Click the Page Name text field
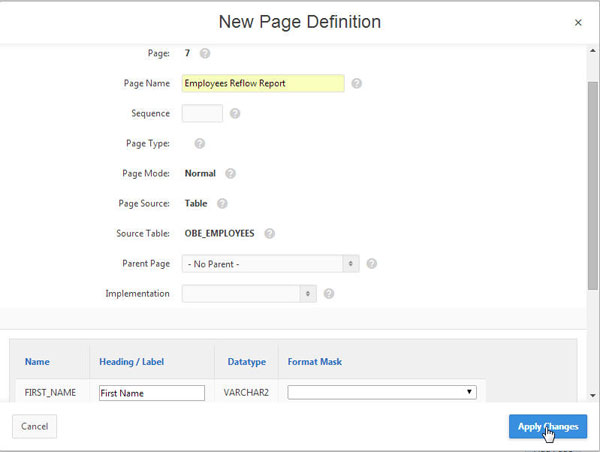This screenshot has height=452, width=600. click(262, 84)
